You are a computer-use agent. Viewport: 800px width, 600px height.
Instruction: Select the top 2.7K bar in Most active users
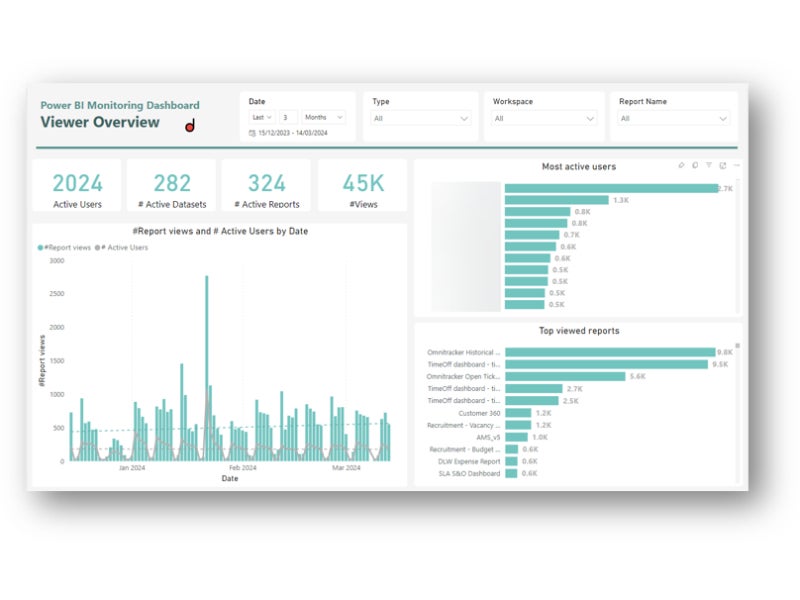click(610, 187)
